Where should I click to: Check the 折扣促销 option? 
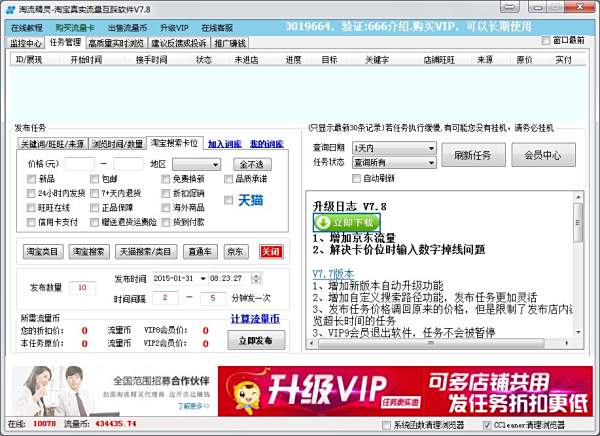point(165,193)
